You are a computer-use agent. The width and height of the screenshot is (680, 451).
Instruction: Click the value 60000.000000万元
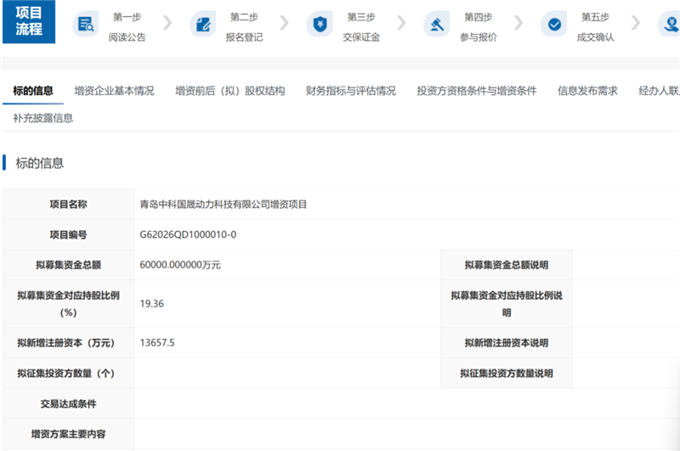tap(180, 265)
